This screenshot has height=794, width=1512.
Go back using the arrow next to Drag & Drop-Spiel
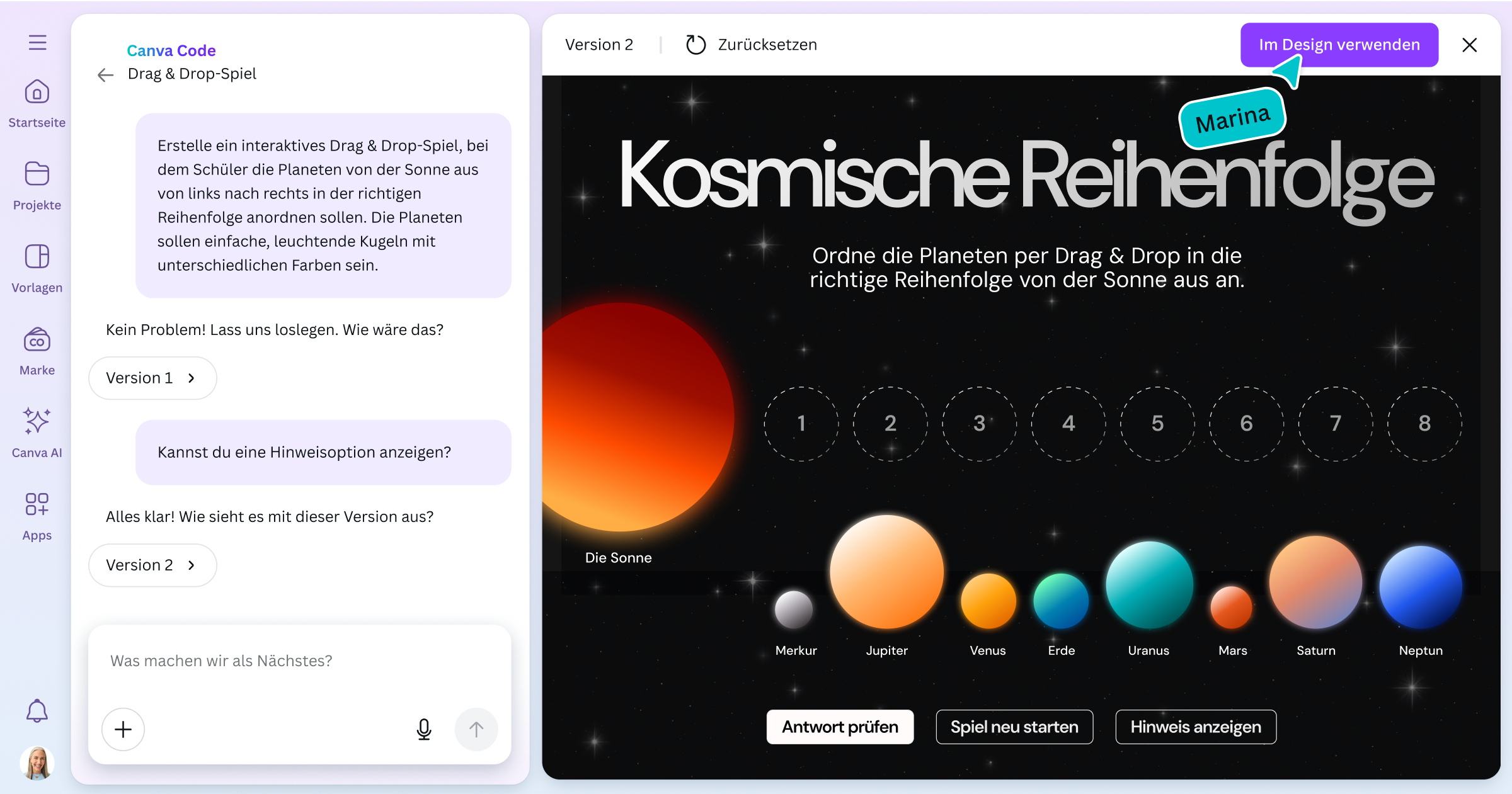coord(105,74)
